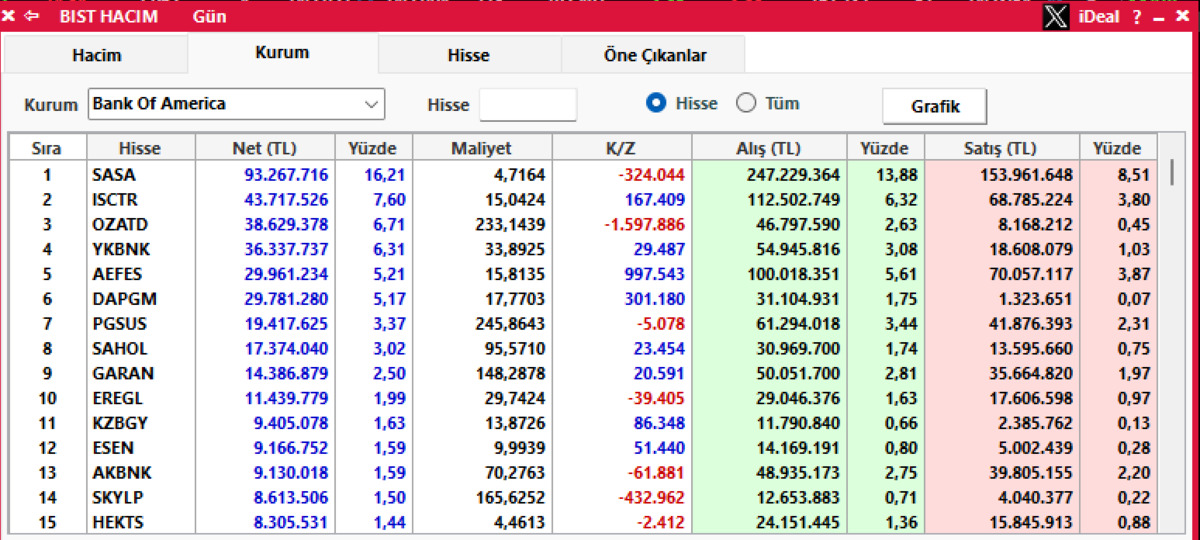Screen dimensions: 1200x540
Task: Select the Tüm radio button
Action: pyautogui.click(x=746, y=103)
